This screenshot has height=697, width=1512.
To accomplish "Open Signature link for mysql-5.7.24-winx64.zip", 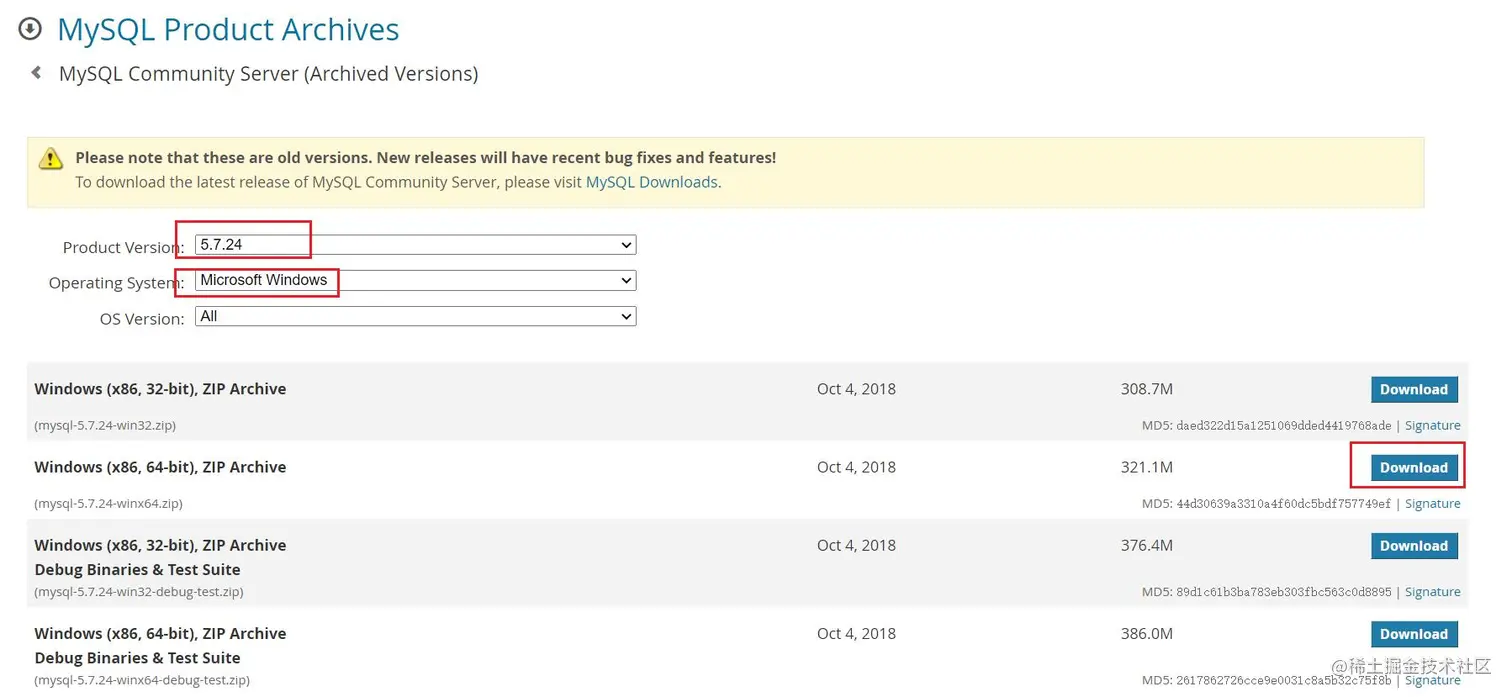I will point(1432,503).
